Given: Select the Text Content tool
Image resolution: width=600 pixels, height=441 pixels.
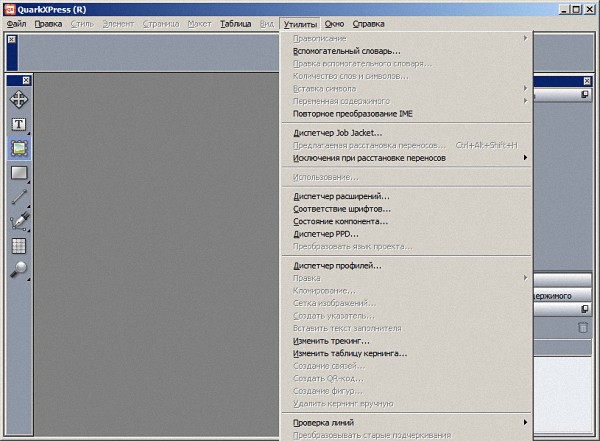Looking at the screenshot, I should [x=19, y=124].
